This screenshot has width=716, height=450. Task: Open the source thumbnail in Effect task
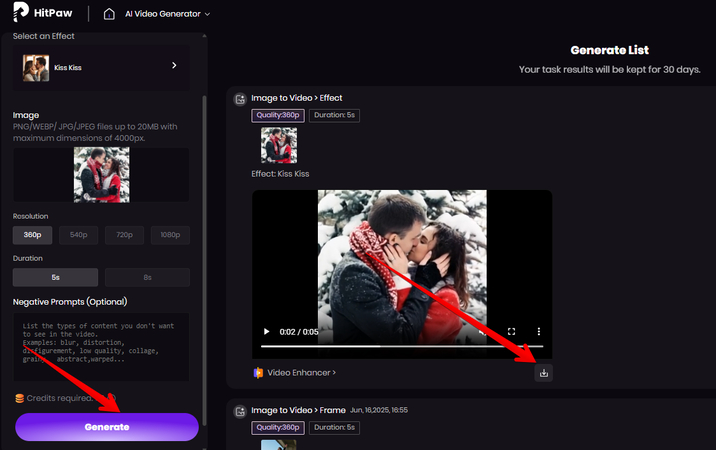tap(279, 145)
